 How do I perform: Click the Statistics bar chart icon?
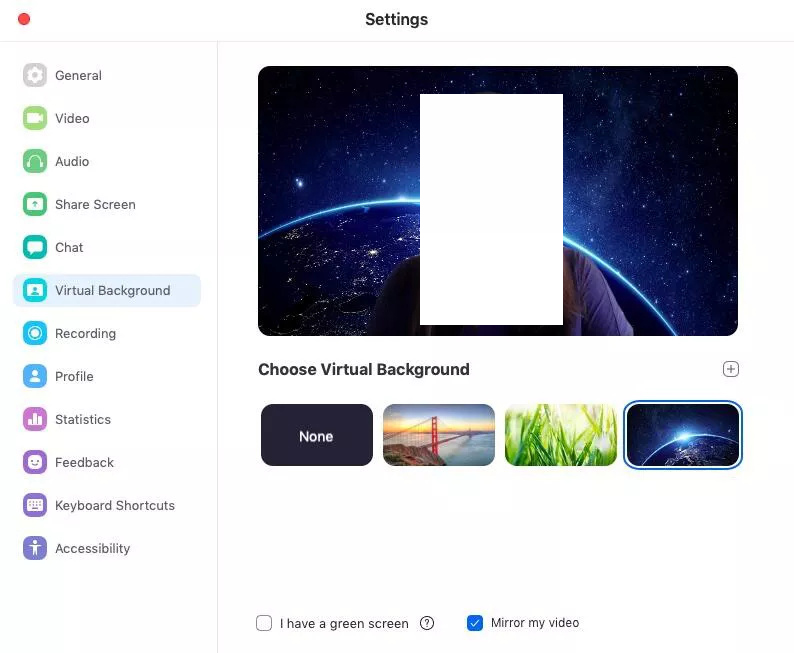pyautogui.click(x=35, y=419)
